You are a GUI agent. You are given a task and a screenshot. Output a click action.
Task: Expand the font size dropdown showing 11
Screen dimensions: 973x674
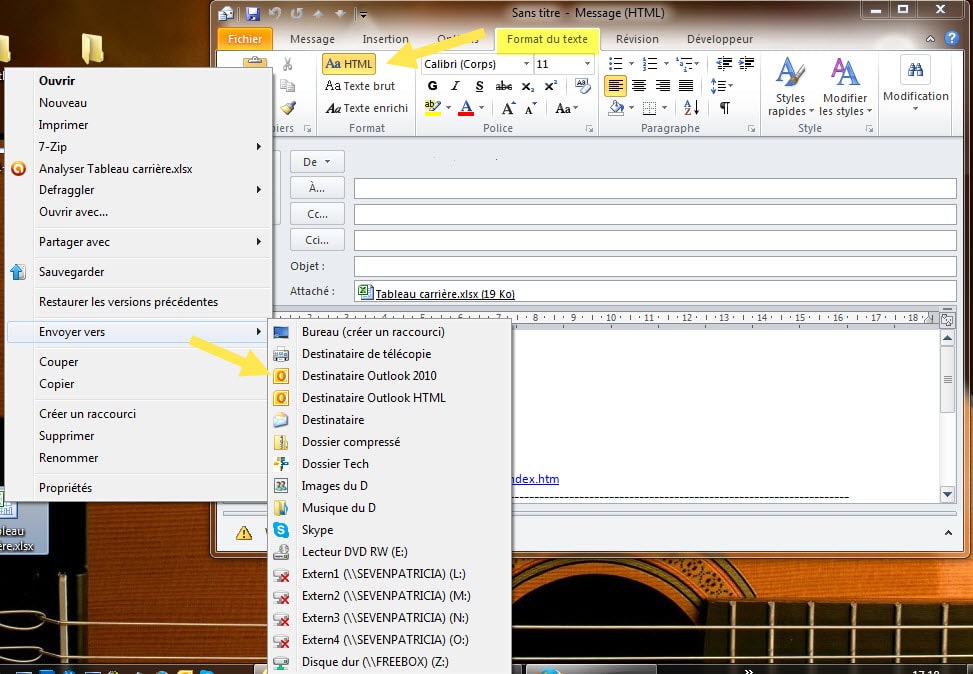[586, 64]
